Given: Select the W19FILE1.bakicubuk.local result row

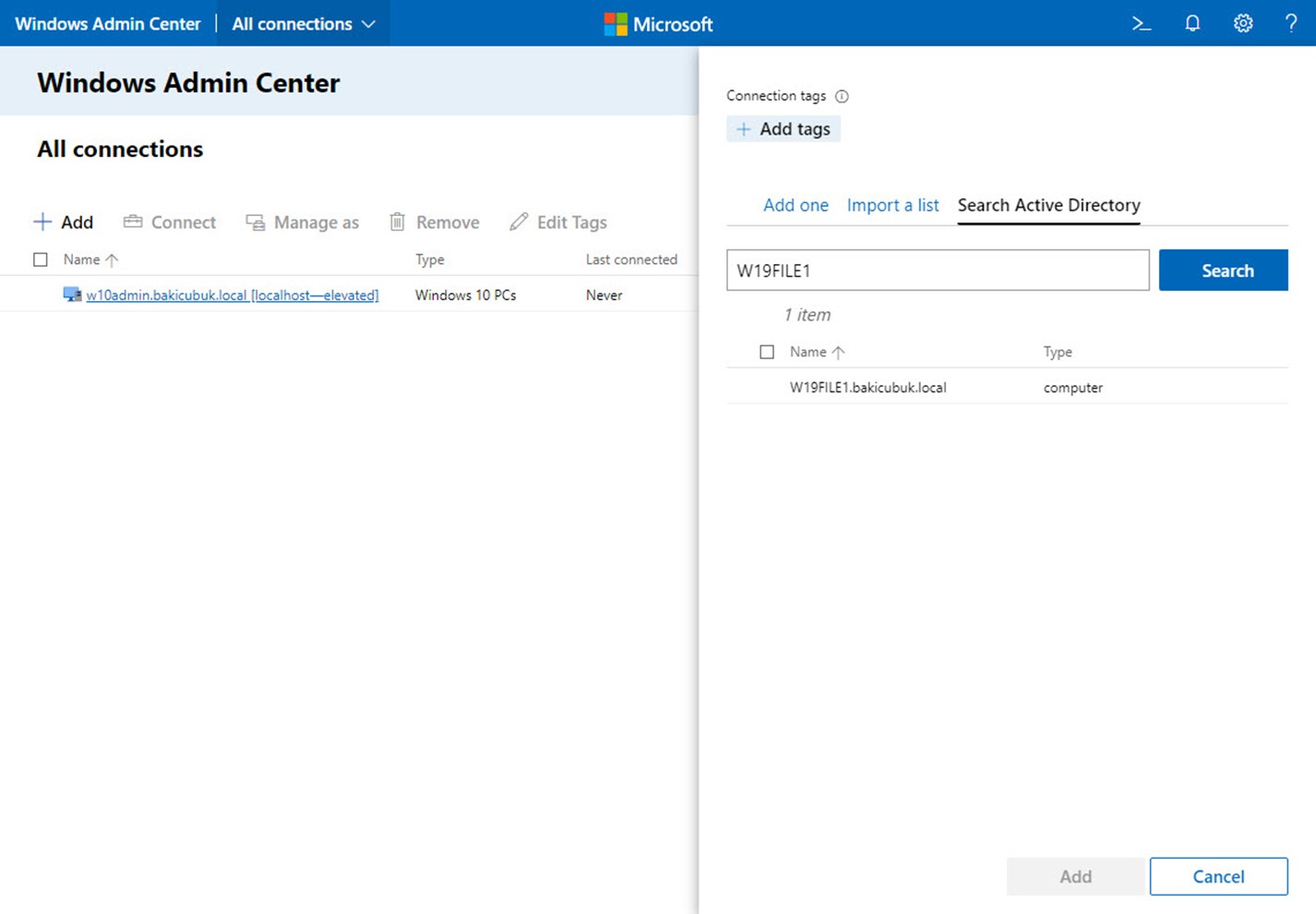Looking at the screenshot, I should tap(867, 388).
